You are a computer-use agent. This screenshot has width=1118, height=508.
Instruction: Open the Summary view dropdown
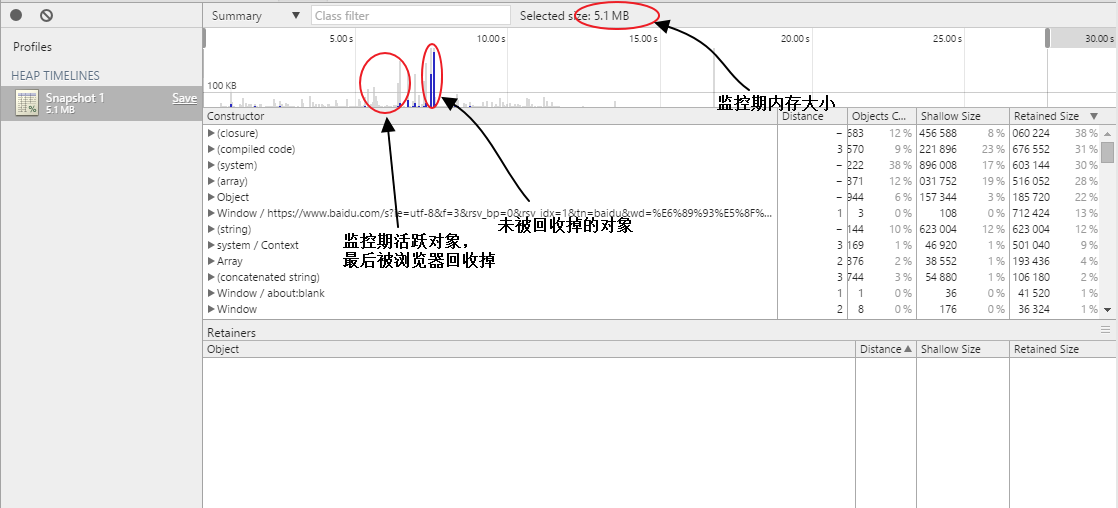pos(256,16)
